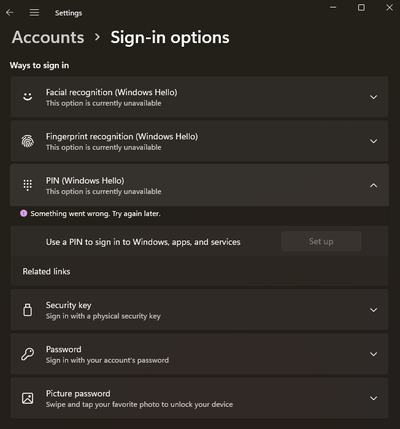Click the Related links label

coord(46,271)
